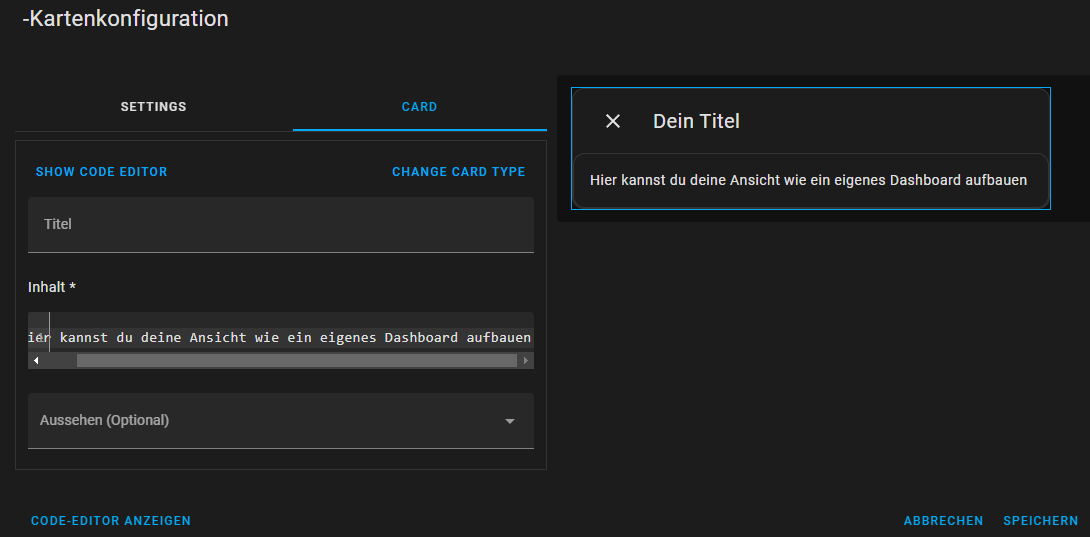Select the CARD tab

(x=419, y=107)
